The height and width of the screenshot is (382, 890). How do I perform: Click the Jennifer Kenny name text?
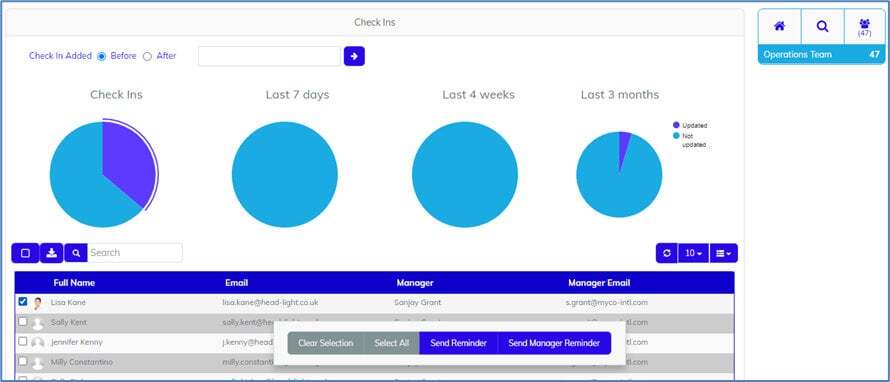click(x=77, y=342)
